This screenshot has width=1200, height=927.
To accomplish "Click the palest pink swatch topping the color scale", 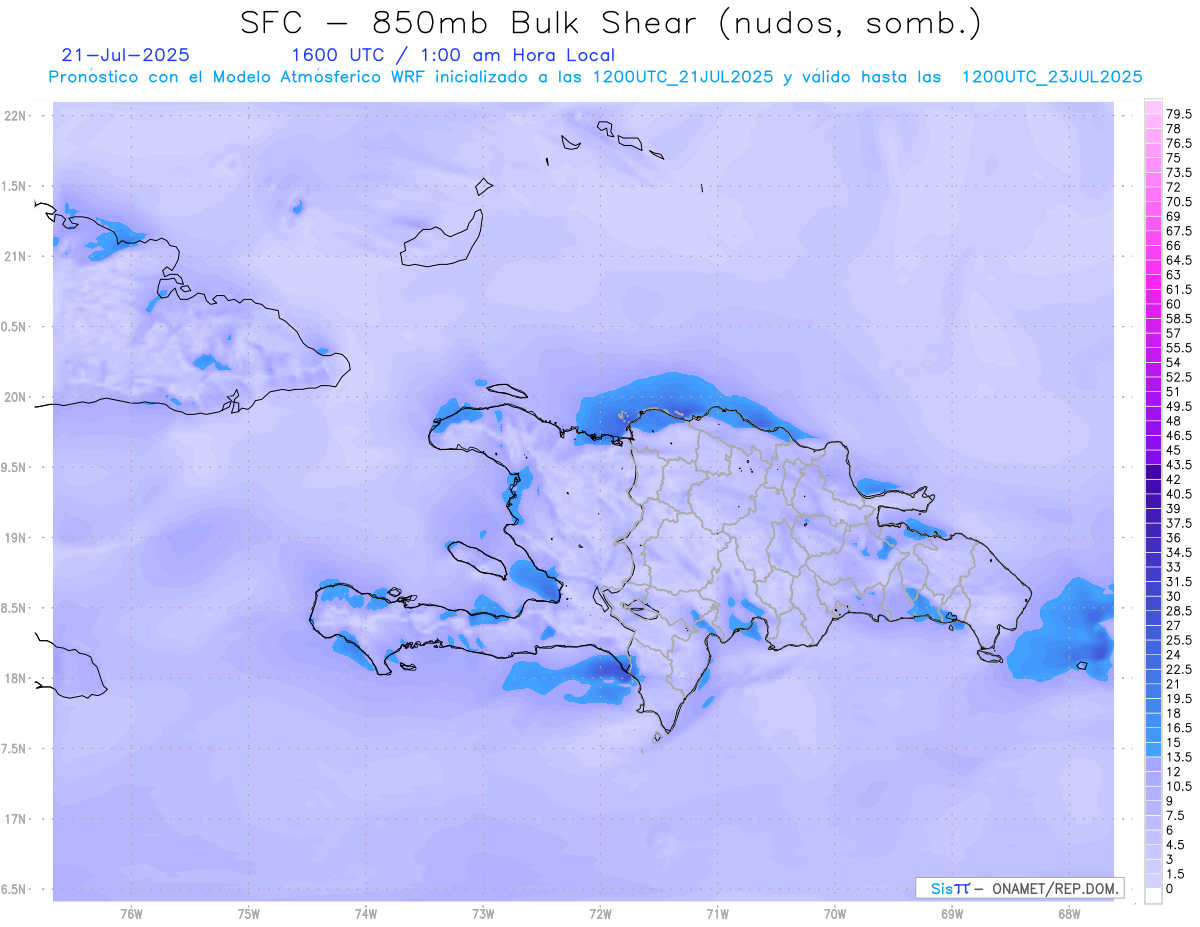I will tap(1153, 107).
